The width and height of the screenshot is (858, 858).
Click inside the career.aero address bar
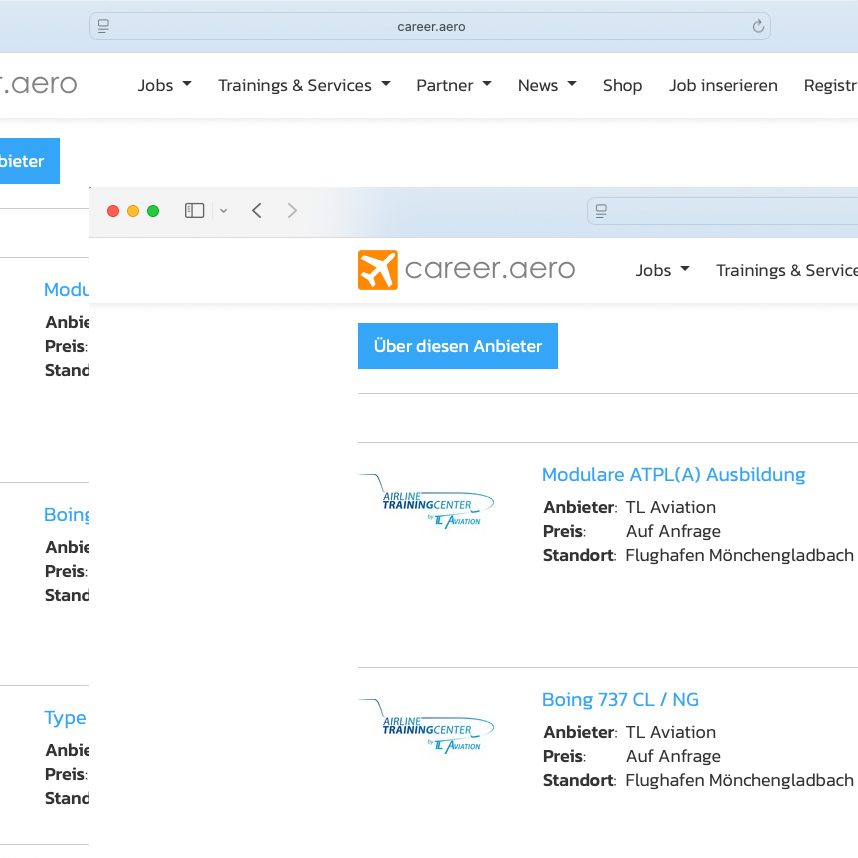432,26
